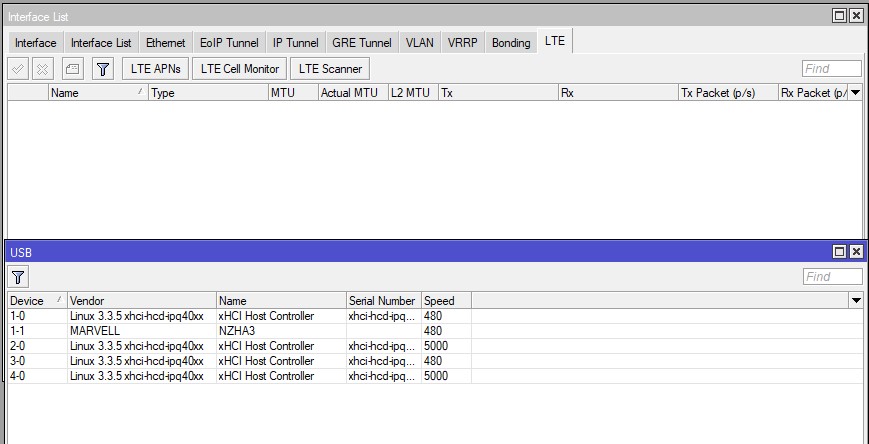Switch to the VLAN tab
Screen dimensions: 869x444
click(420, 43)
